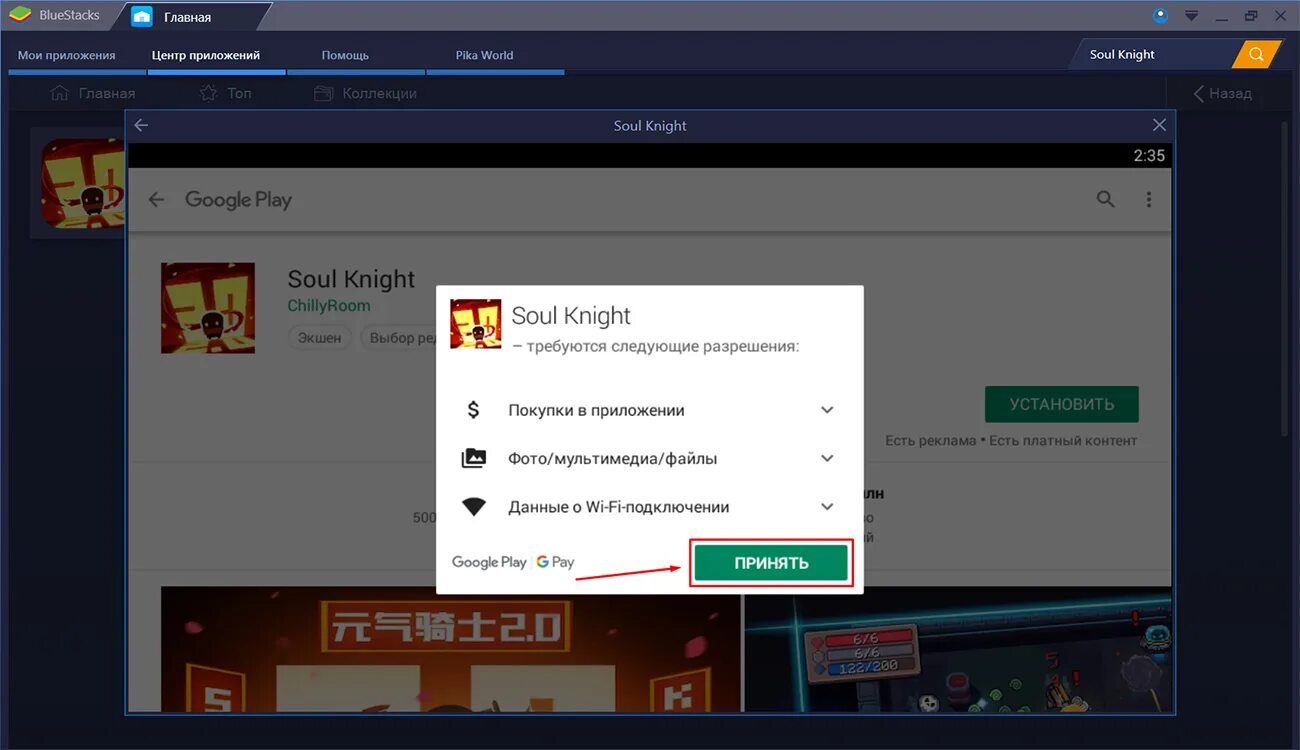Viewport: 1300px width, 750px height.
Task: Open the ChillyRoom developer link
Action: point(329,305)
